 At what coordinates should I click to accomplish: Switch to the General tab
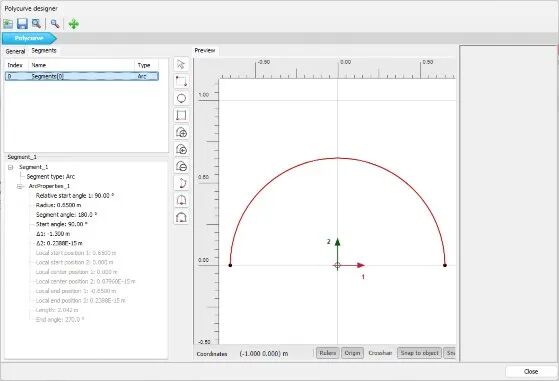15,51
